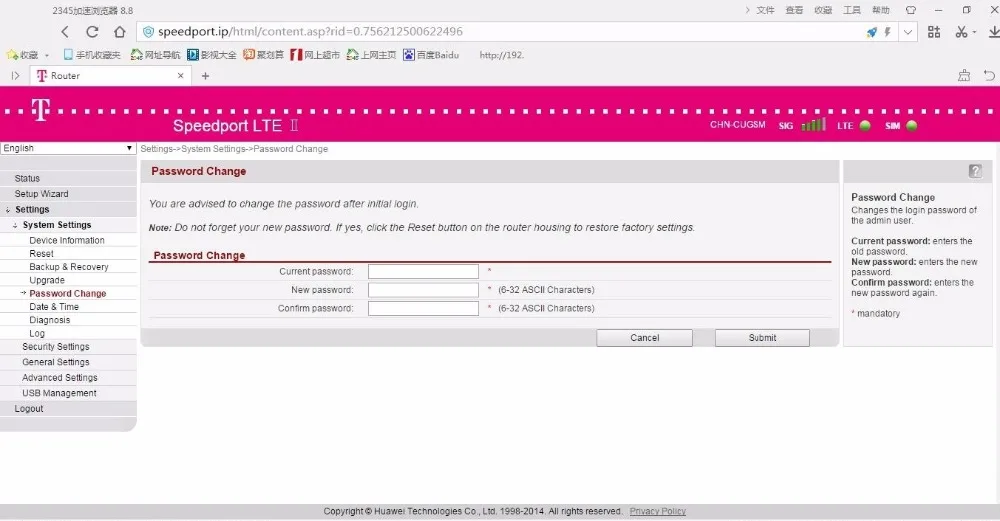Click the skin shirt icon in title bar

[911, 10]
